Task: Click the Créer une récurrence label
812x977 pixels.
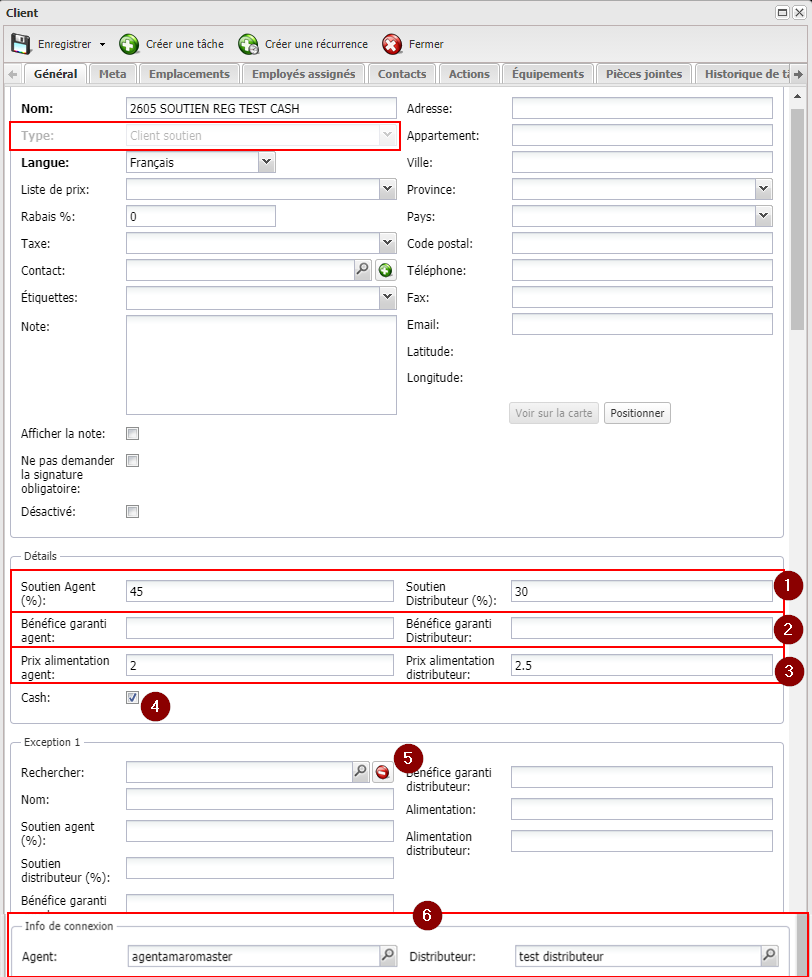Action: coord(316,44)
